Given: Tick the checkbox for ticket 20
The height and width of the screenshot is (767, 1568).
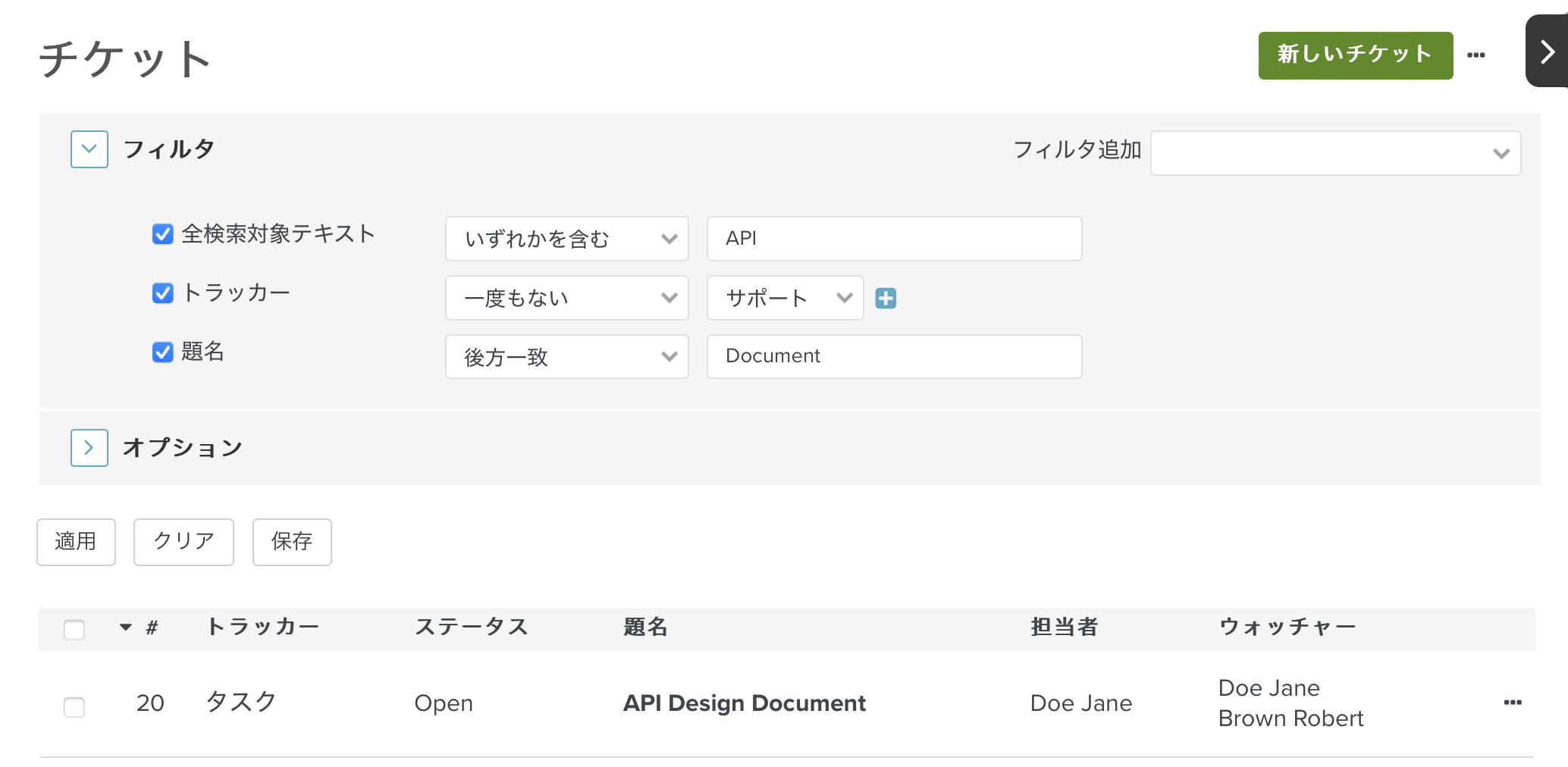Looking at the screenshot, I should coord(74,706).
